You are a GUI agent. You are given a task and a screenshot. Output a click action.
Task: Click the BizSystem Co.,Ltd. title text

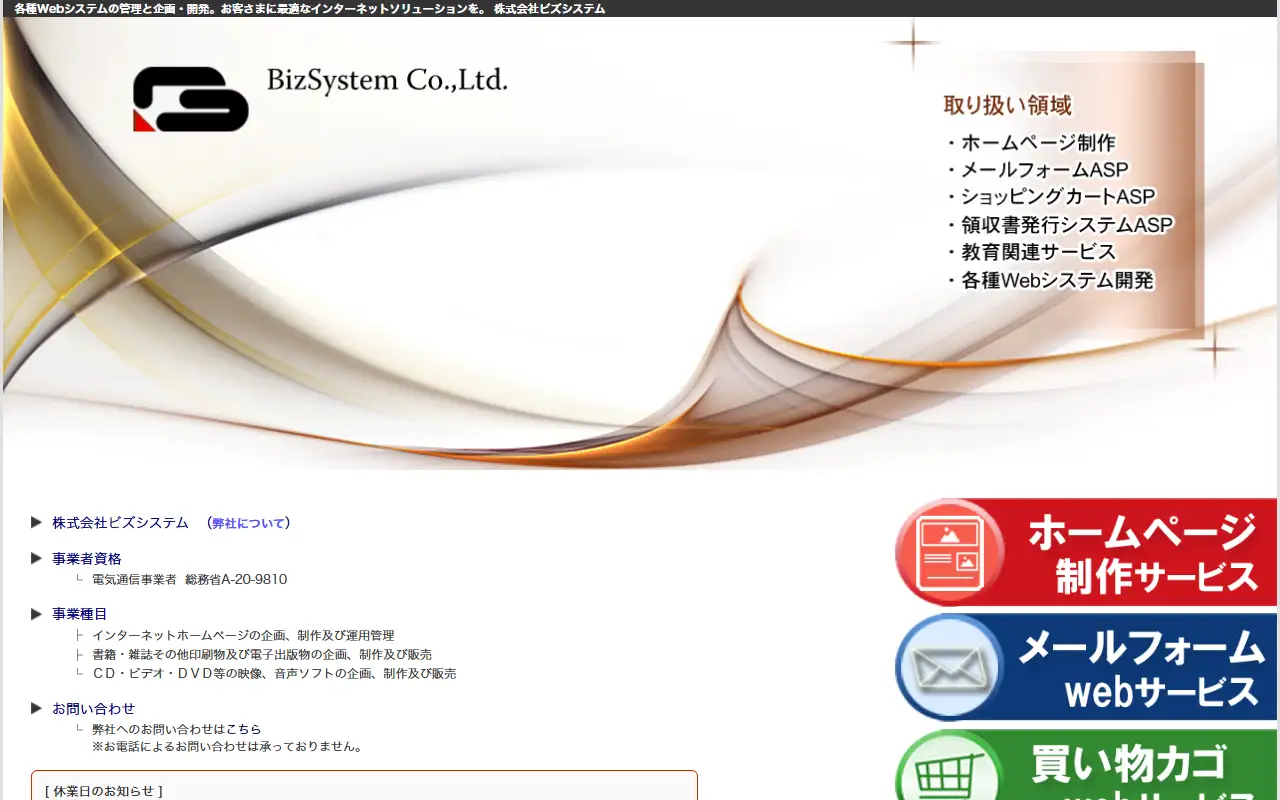click(387, 80)
